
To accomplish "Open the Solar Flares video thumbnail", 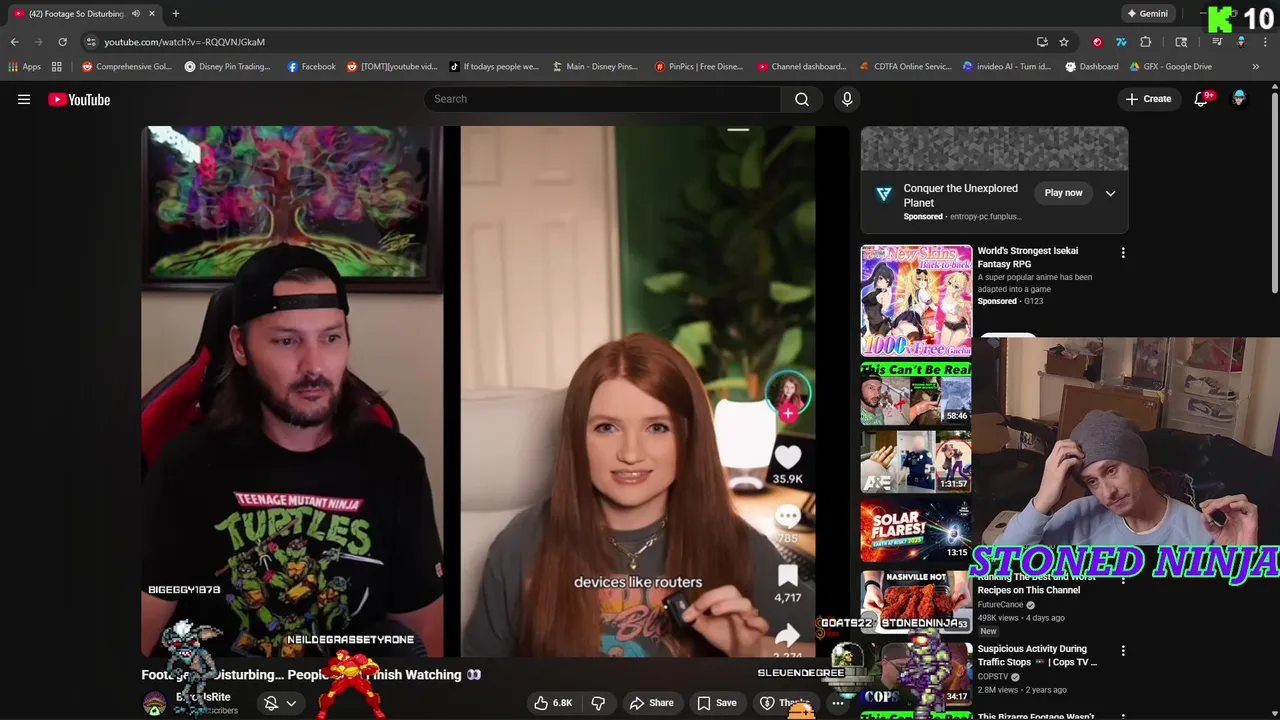I will pyautogui.click(x=916, y=530).
